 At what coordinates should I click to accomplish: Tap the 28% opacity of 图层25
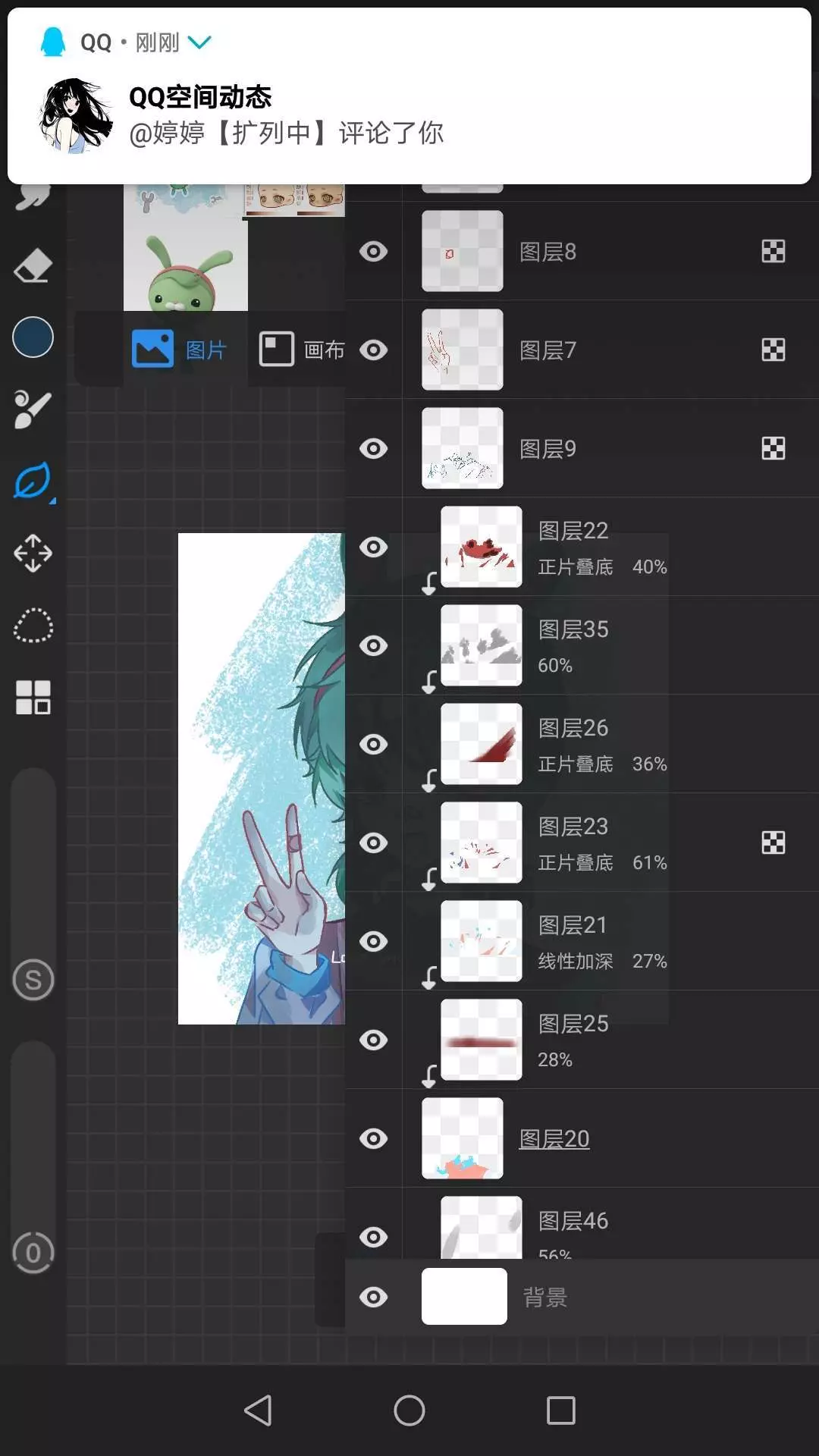pos(555,1059)
